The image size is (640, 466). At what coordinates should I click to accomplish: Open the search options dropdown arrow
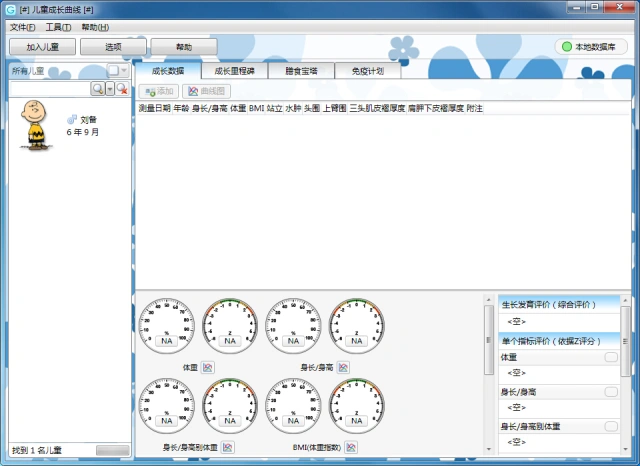110,89
